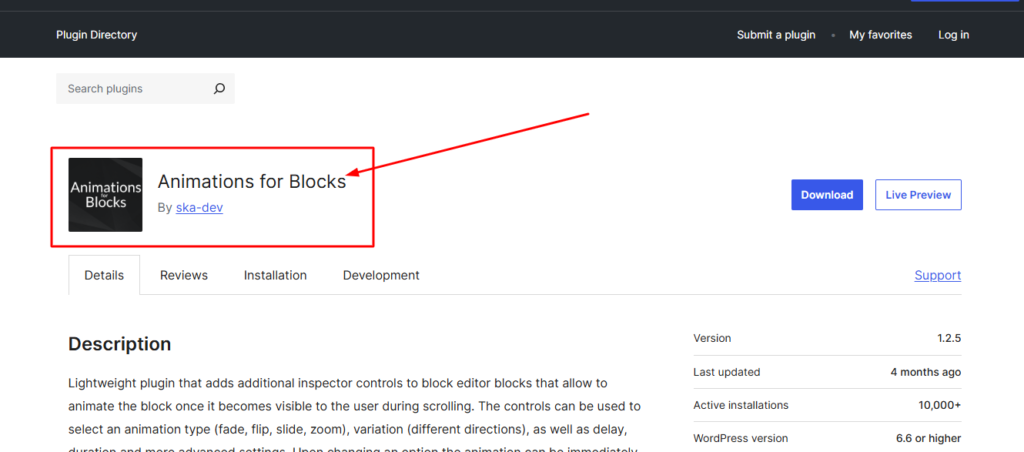Image resolution: width=1024 pixels, height=452 pixels.
Task: Select the Version value 1.2.5
Action: [949, 338]
